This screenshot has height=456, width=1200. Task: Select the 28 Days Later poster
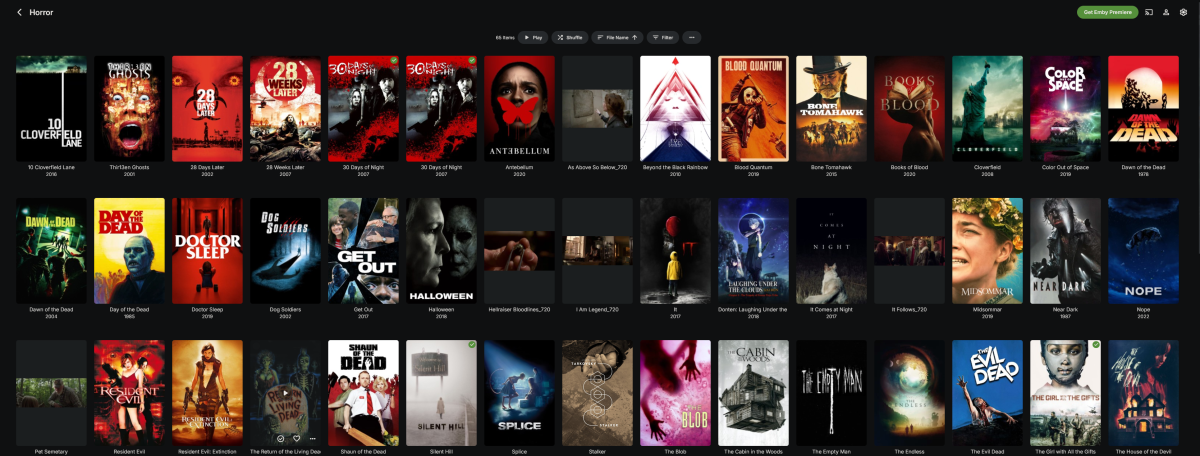click(x=207, y=108)
